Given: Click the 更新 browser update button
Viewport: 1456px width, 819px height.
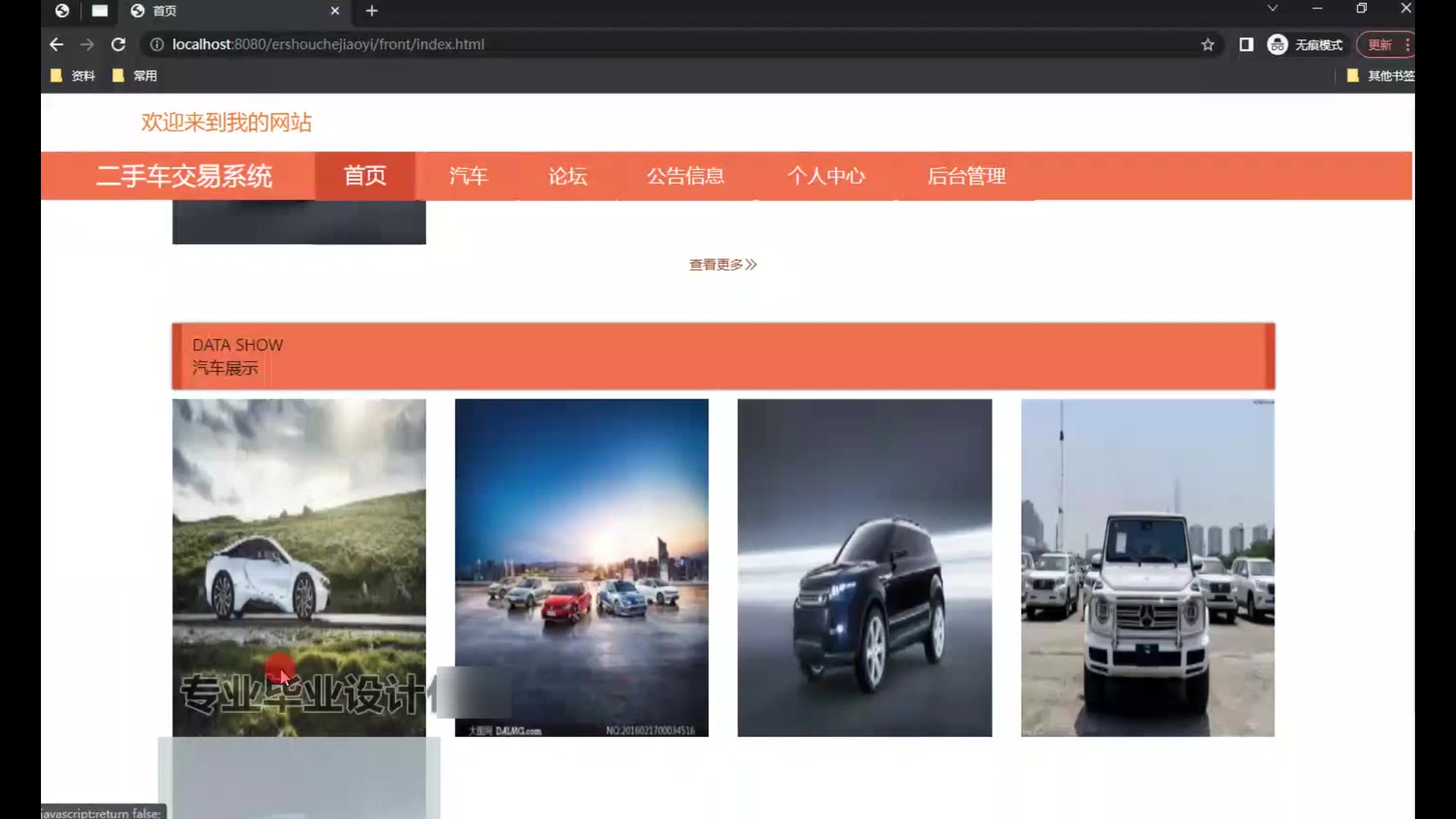Looking at the screenshot, I should [1379, 45].
